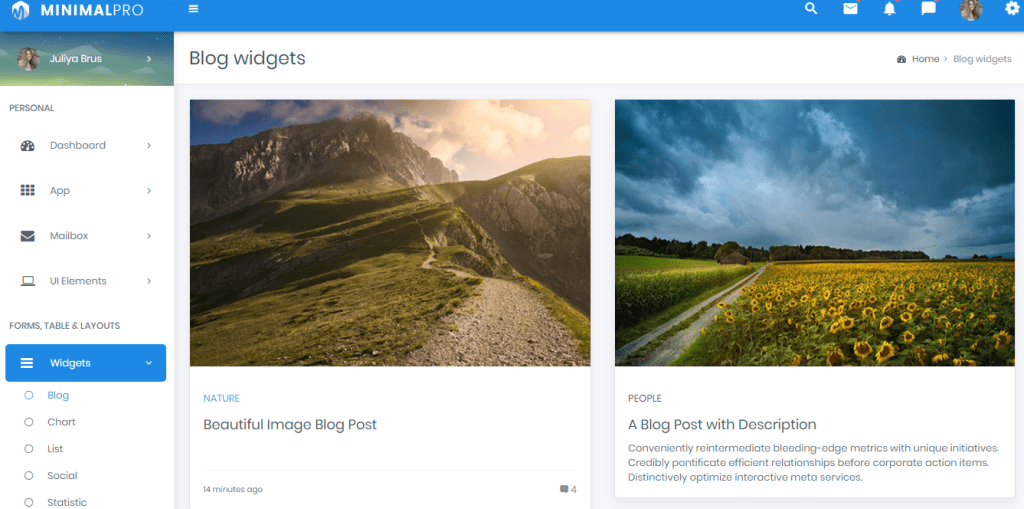The image size is (1024, 509).
Task: Expand Juliya Brus profile chevron
Action: pyautogui.click(x=149, y=59)
